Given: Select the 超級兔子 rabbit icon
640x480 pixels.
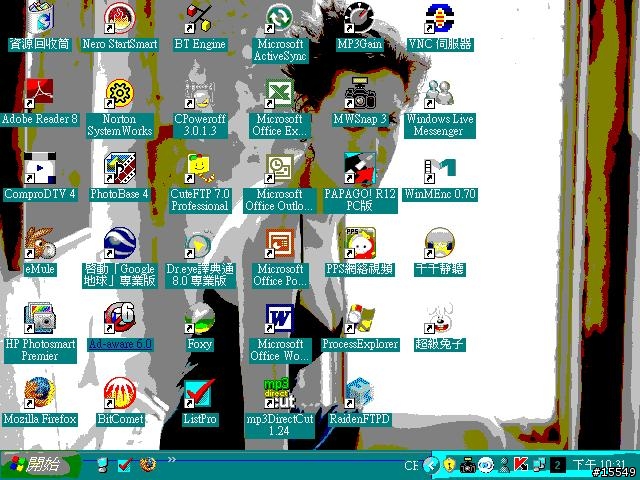Looking at the screenshot, I should coord(439,318).
